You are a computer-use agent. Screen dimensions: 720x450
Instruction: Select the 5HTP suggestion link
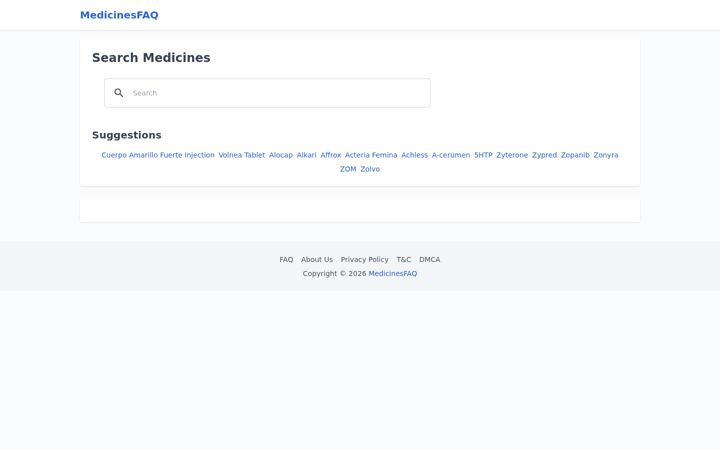[x=483, y=155]
